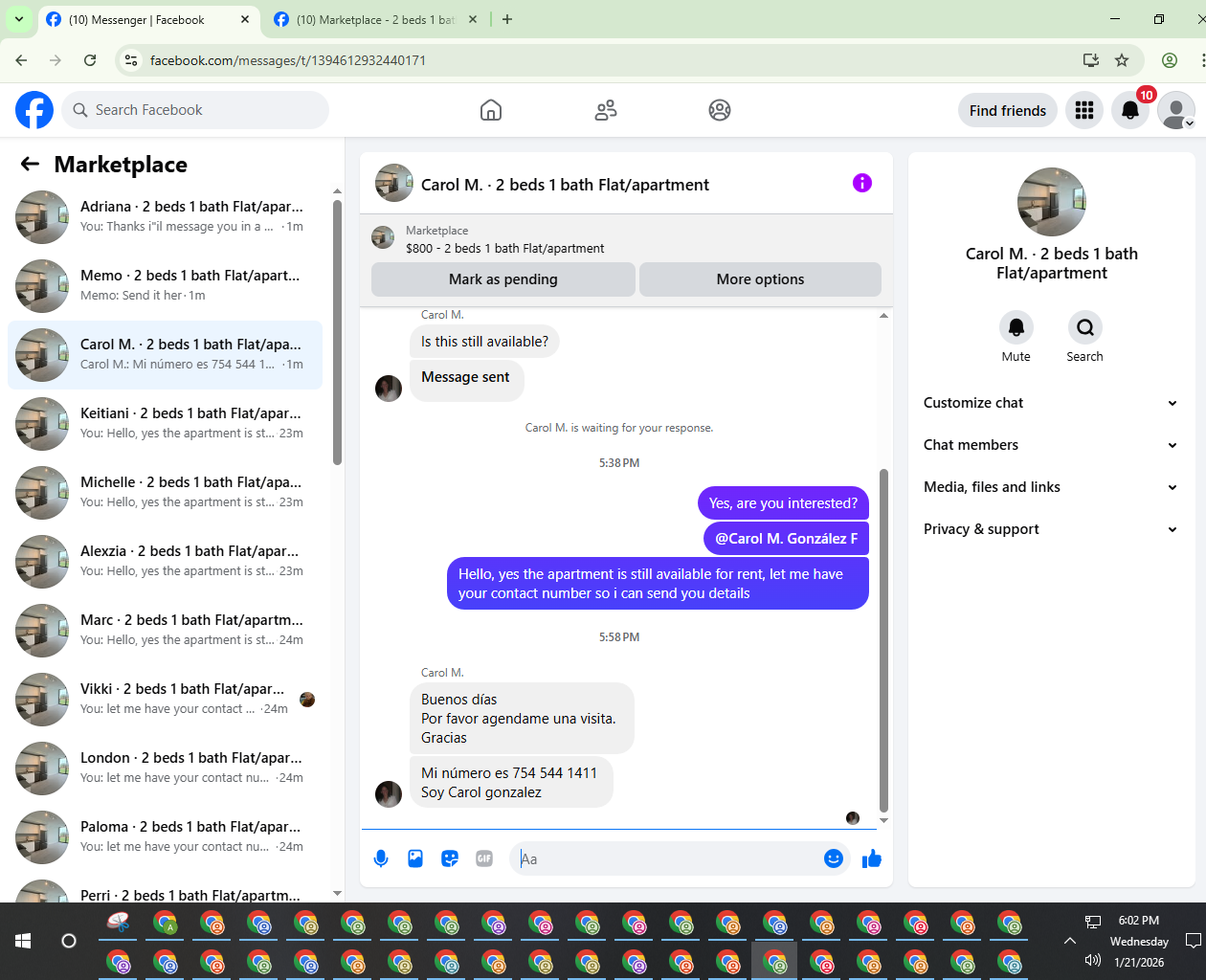Open Adriana conversation

tap(165, 217)
